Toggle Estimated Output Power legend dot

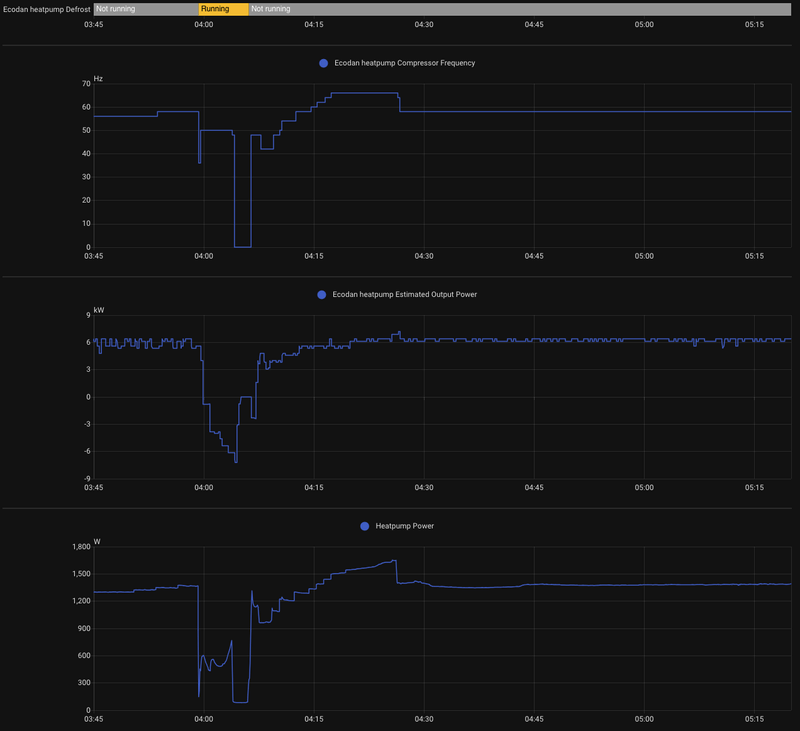pyautogui.click(x=321, y=295)
